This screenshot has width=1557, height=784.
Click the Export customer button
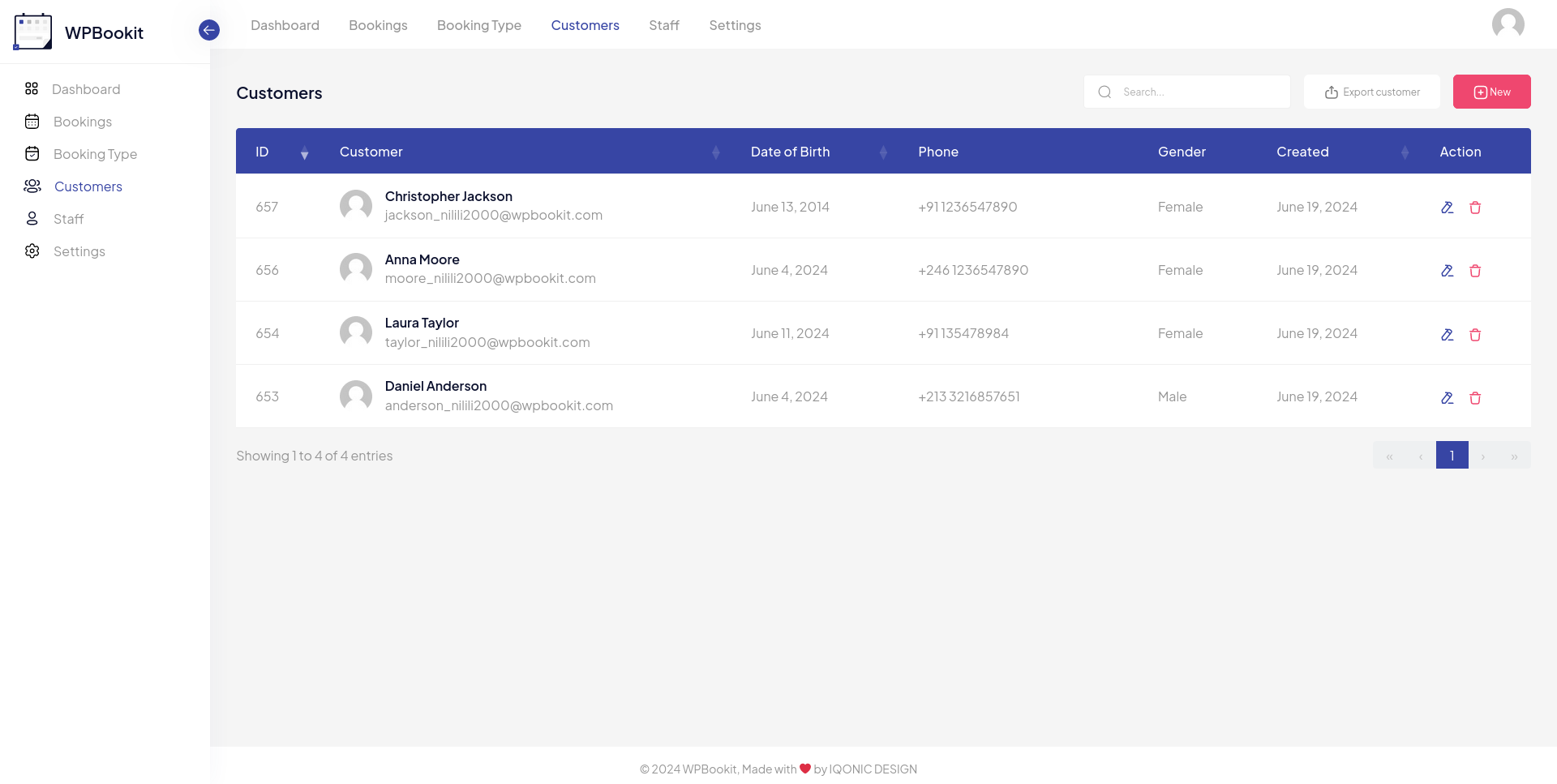click(x=1371, y=92)
